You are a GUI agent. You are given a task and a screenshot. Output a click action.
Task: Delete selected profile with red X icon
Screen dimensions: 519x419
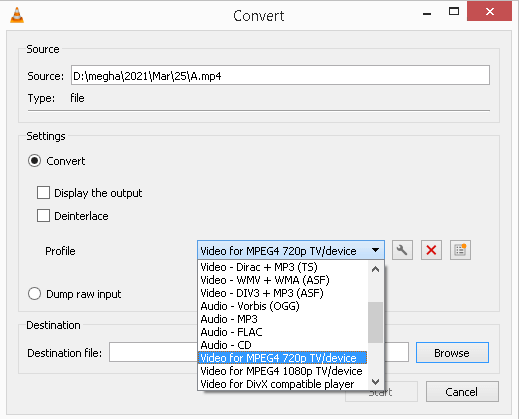(x=431, y=250)
